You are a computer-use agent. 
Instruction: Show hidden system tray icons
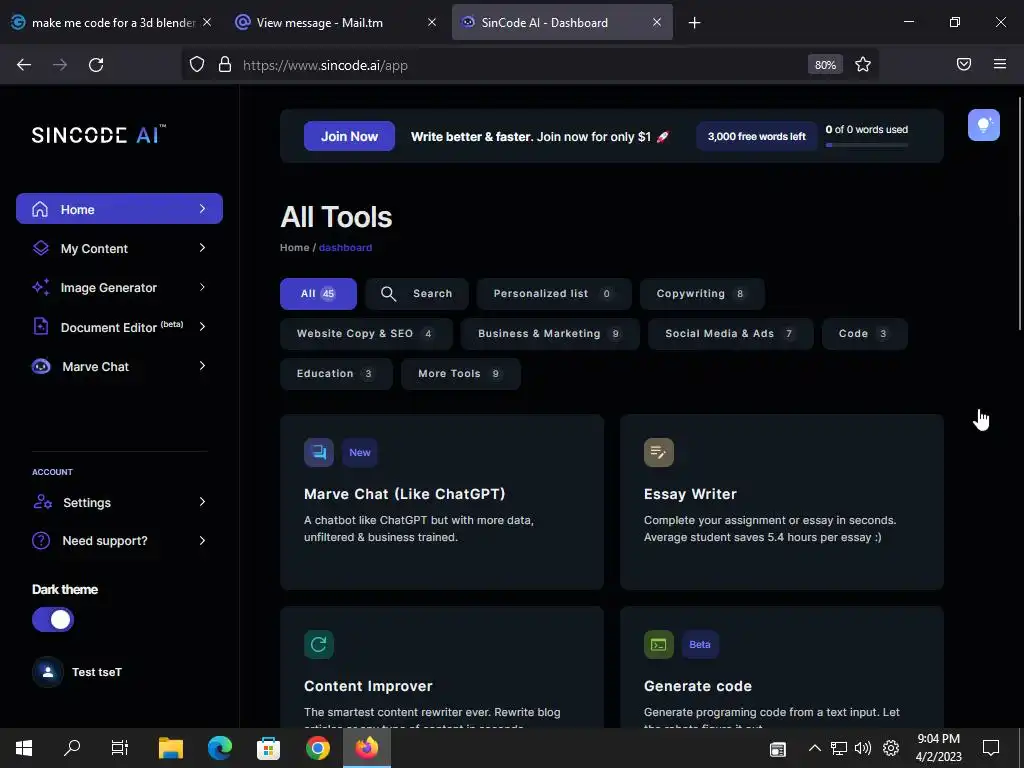[x=814, y=748]
